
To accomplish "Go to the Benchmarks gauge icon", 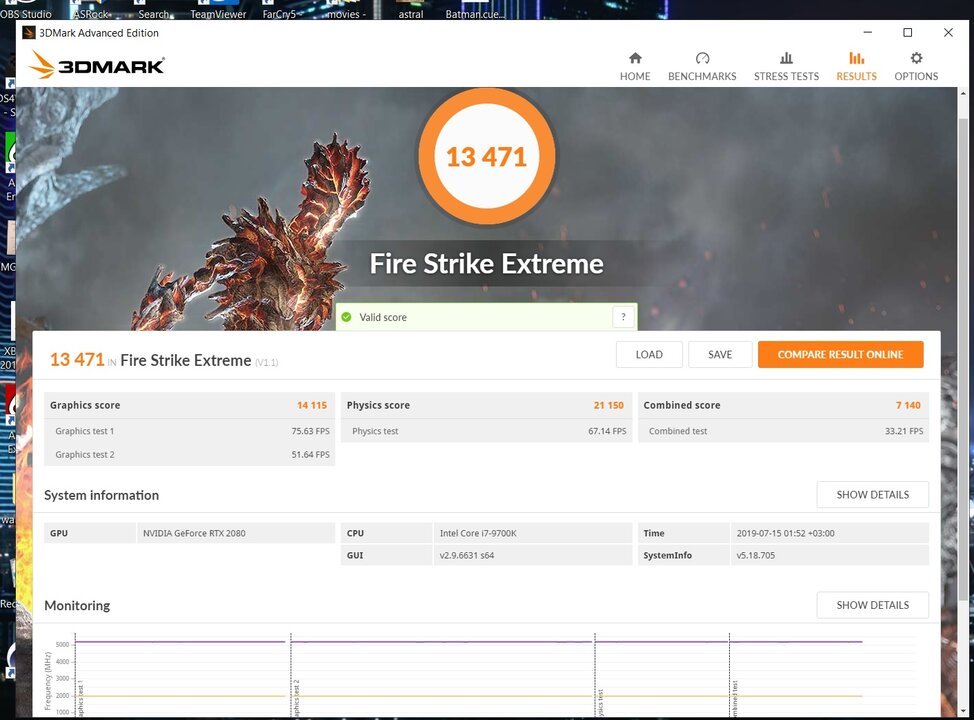I will click(702, 58).
